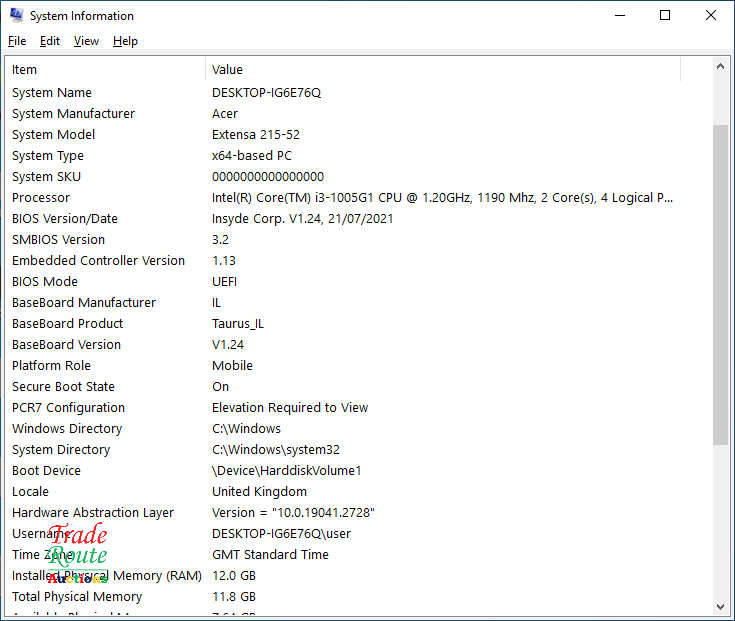The image size is (735, 621).
Task: Close the System Information window
Action: pos(711,15)
